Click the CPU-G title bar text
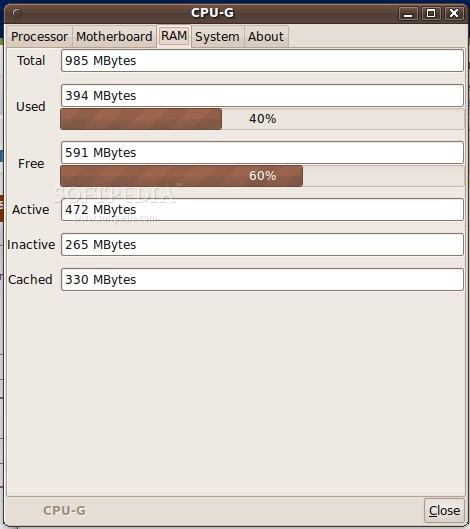The width and height of the screenshot is (470, 529). pos(212,13)
